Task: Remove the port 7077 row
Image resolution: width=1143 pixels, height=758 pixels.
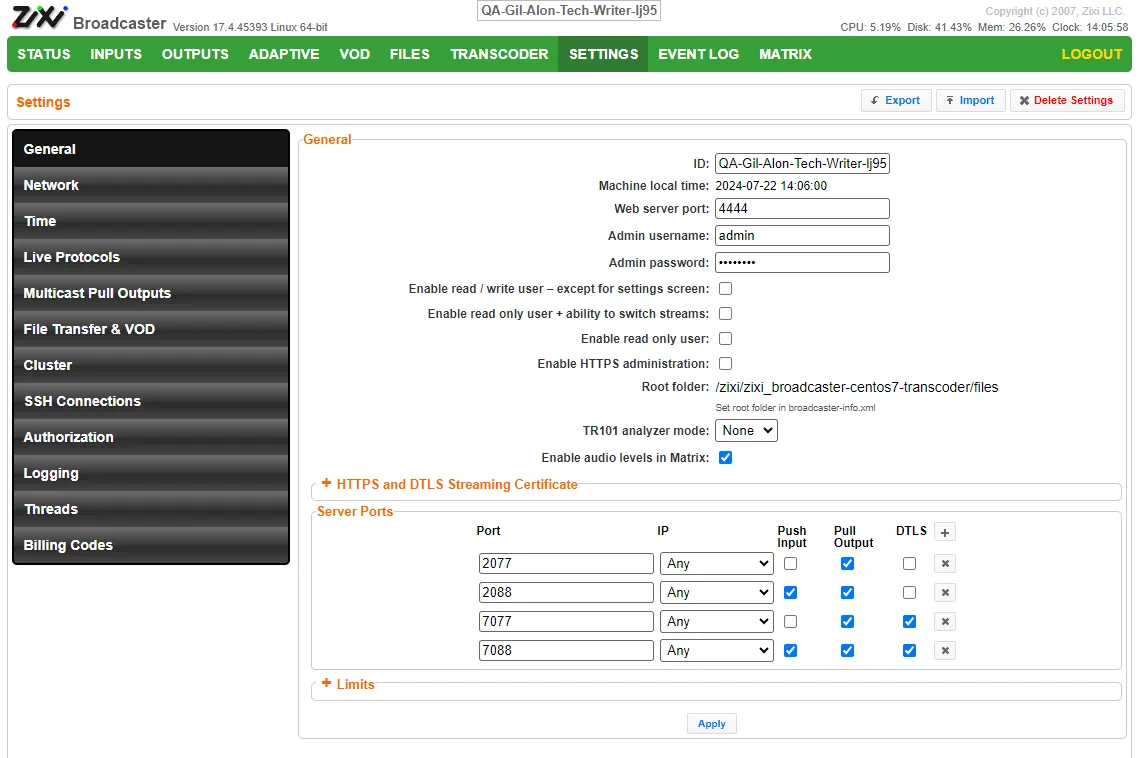Action: (945, 622)
